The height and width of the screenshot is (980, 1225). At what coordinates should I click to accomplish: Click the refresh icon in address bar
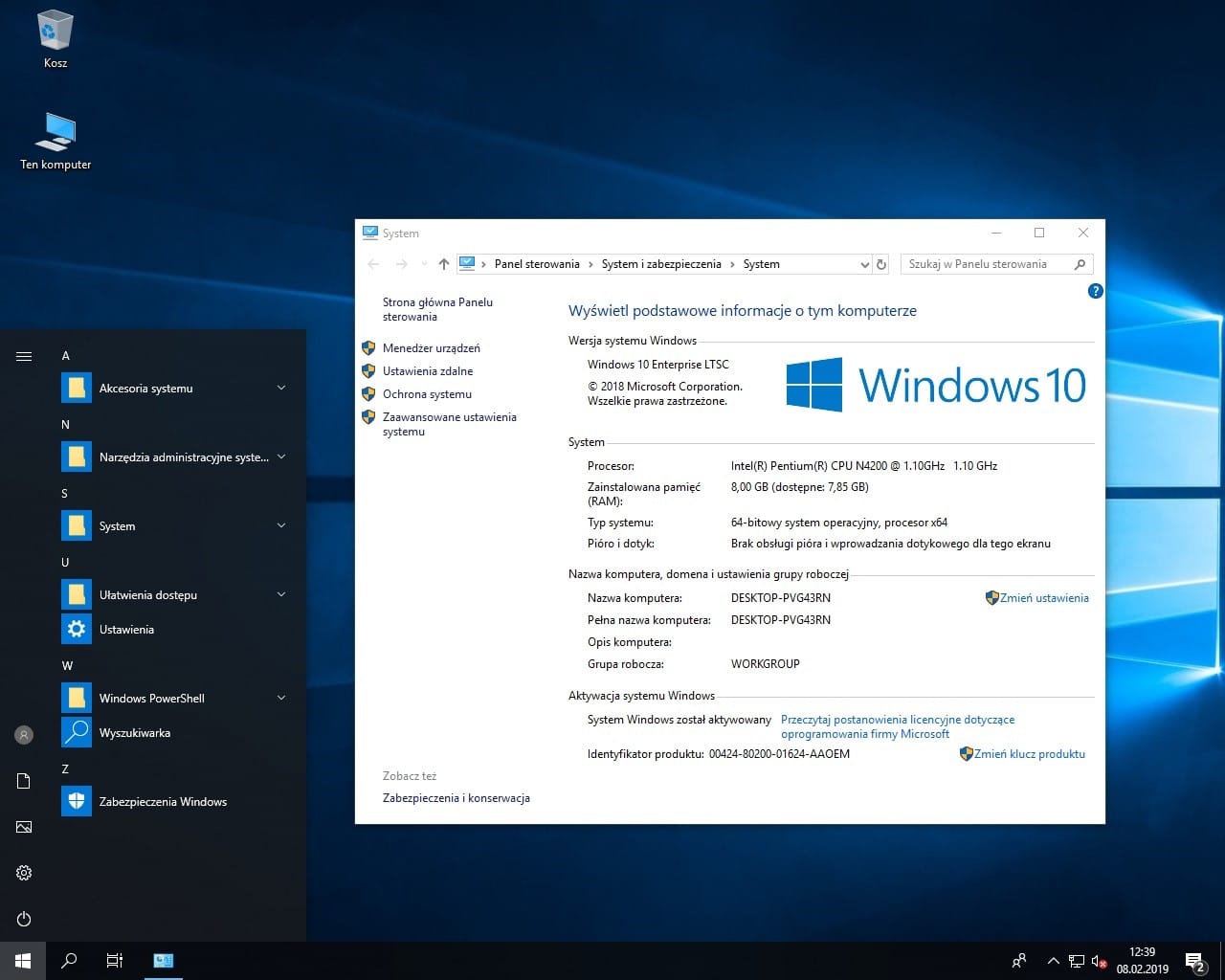click(x=880, y=264)
